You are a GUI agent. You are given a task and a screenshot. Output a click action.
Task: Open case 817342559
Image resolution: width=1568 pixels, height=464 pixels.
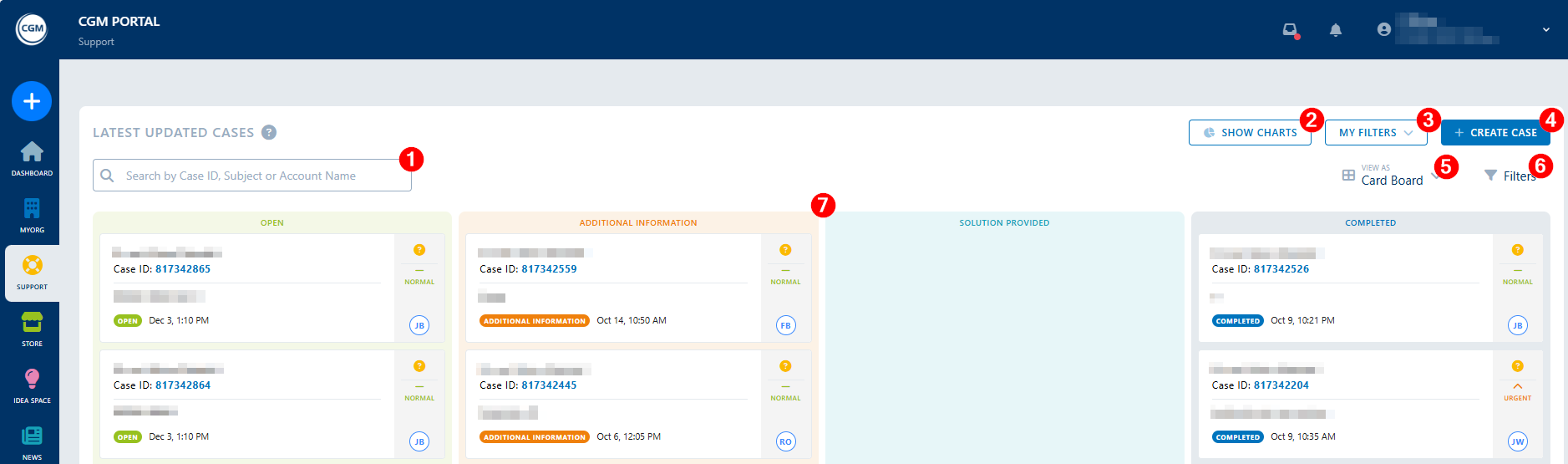(x=549, y=269)
